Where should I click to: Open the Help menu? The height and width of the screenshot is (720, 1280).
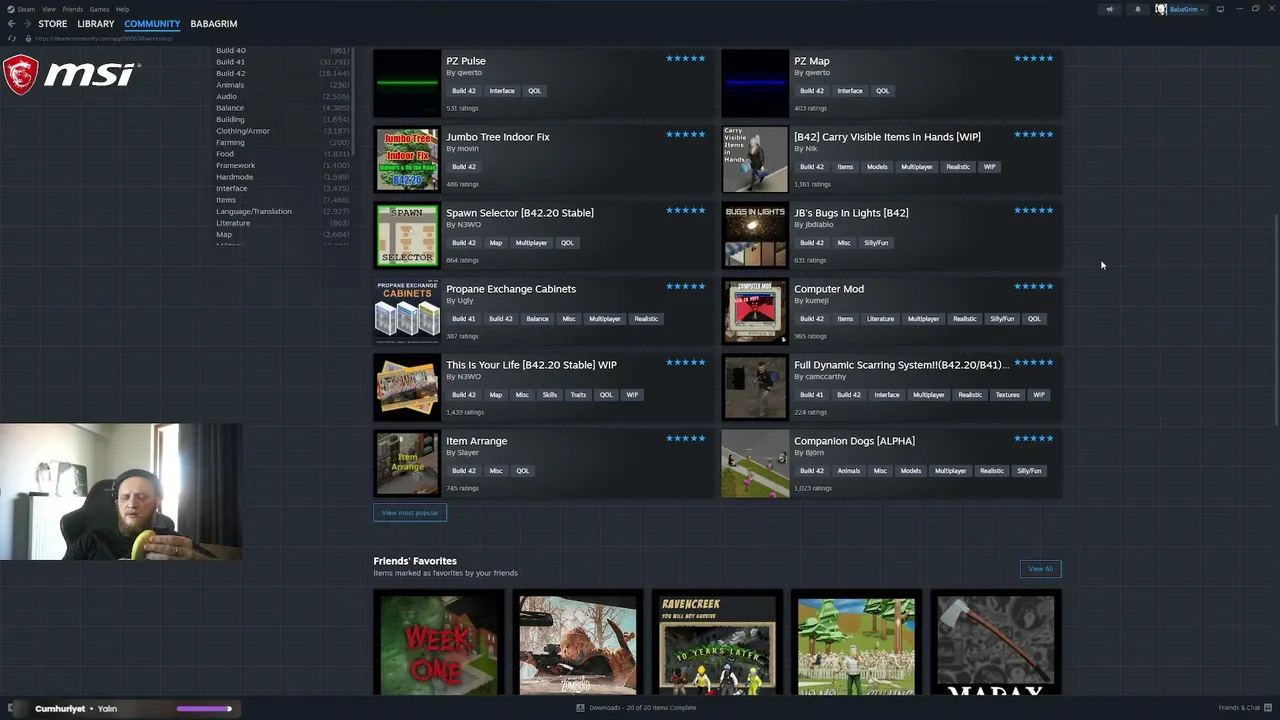click(122, 9)
